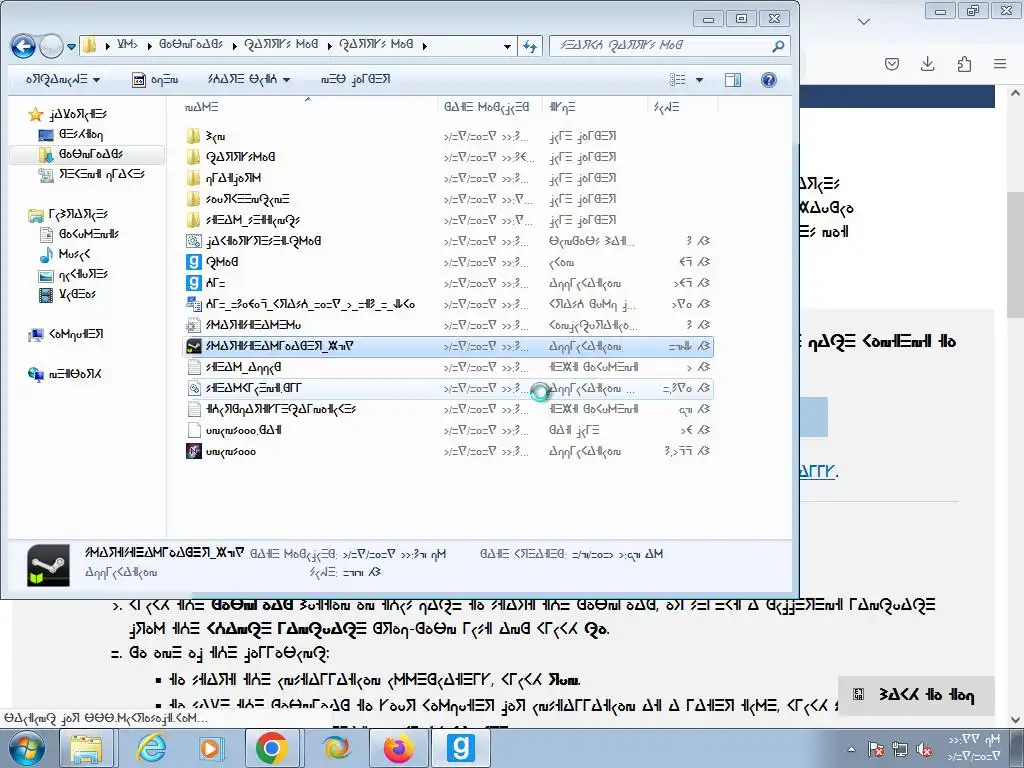This screenshot has width=1024, height=768.
Task: Click the Back arrow in Explorer
Action: 24,46
